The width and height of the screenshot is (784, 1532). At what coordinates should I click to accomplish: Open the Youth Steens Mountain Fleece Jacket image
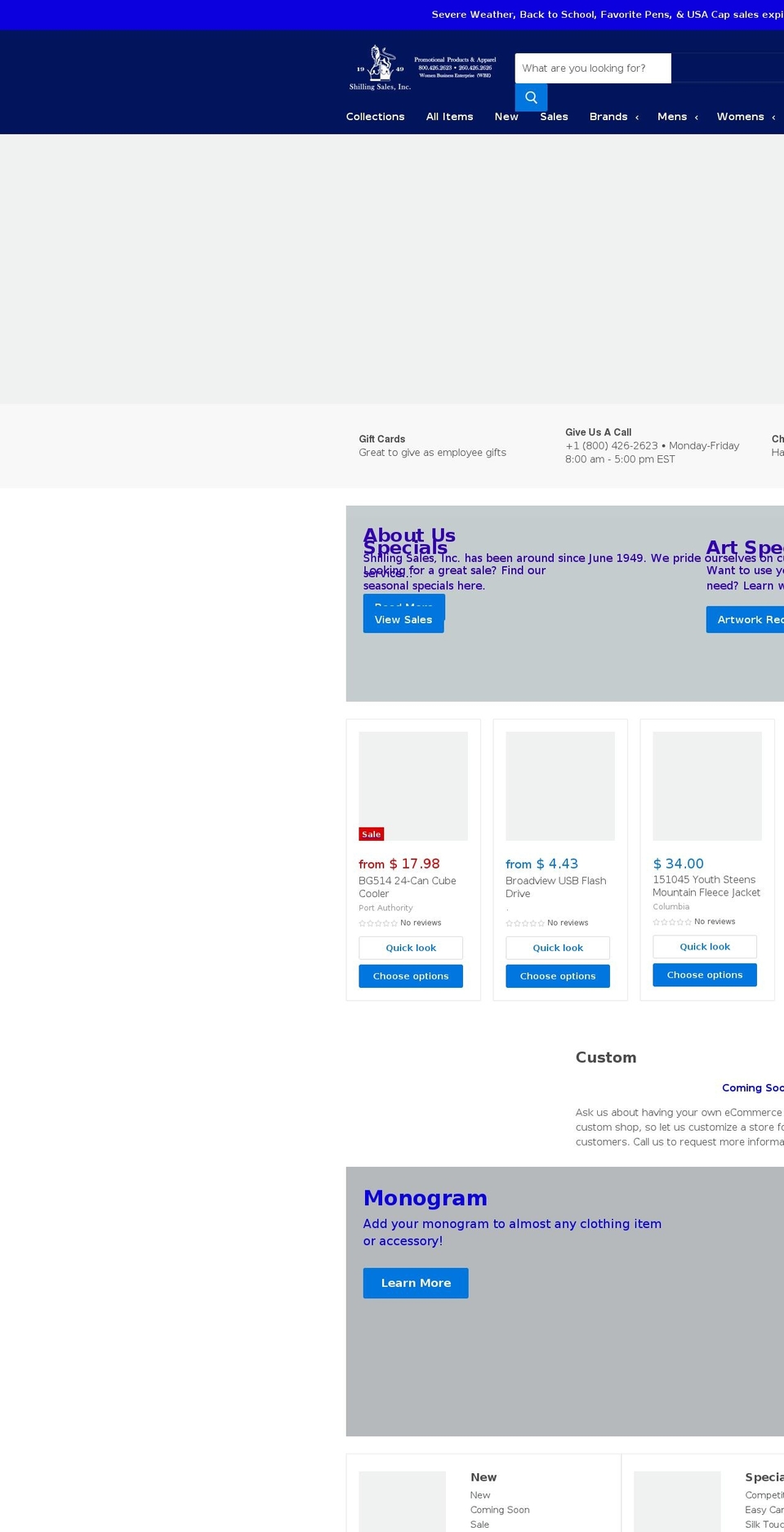coord(707,786)
